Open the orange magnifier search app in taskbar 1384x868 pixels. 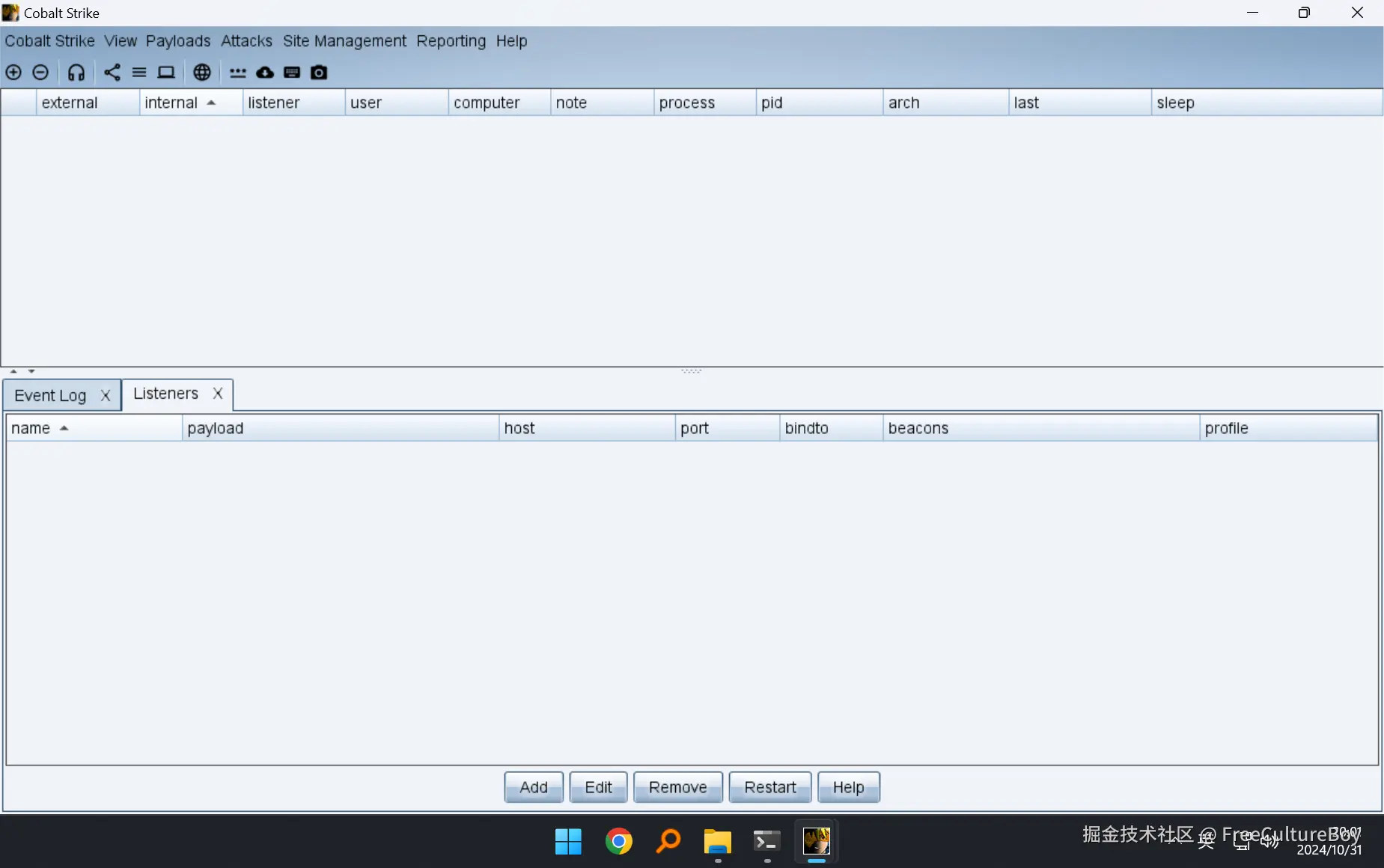[668, 842]
